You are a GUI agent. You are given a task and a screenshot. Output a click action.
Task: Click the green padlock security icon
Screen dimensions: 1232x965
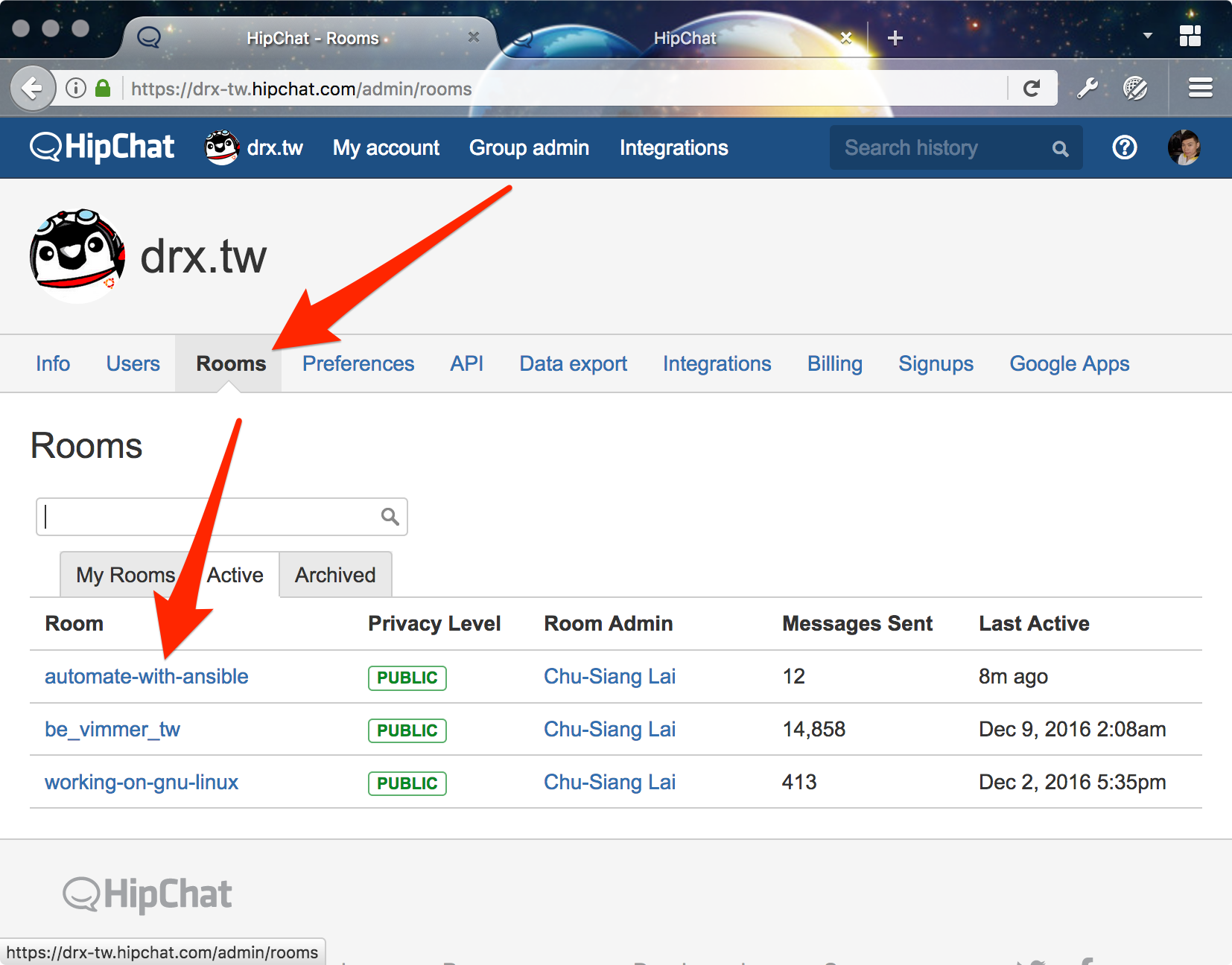pos(103,89)
